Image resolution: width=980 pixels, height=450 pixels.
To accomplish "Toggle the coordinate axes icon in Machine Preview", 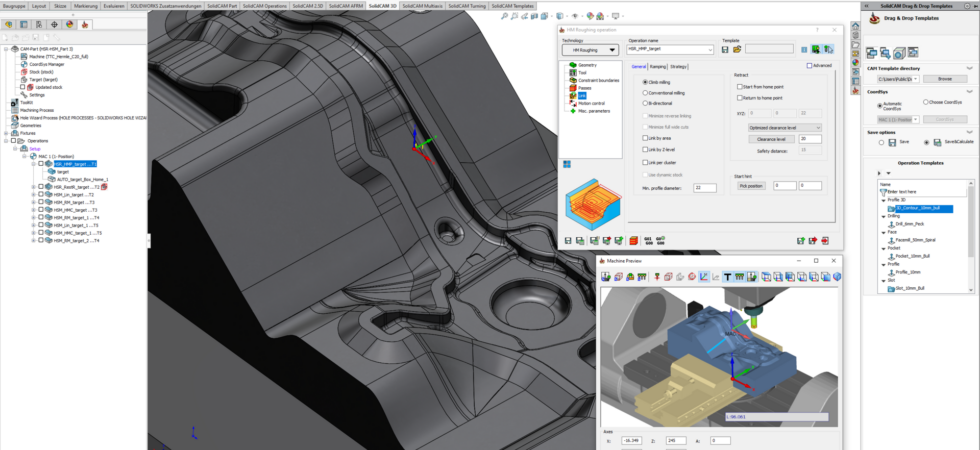I will (704, 277).
